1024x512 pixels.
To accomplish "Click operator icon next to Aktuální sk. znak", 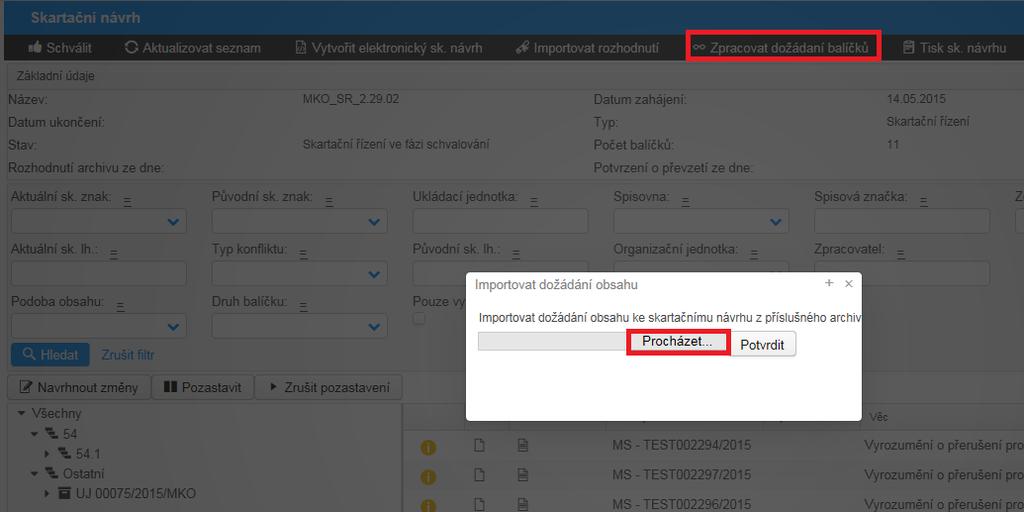I will pyautogui.click(x=128, y=202).
